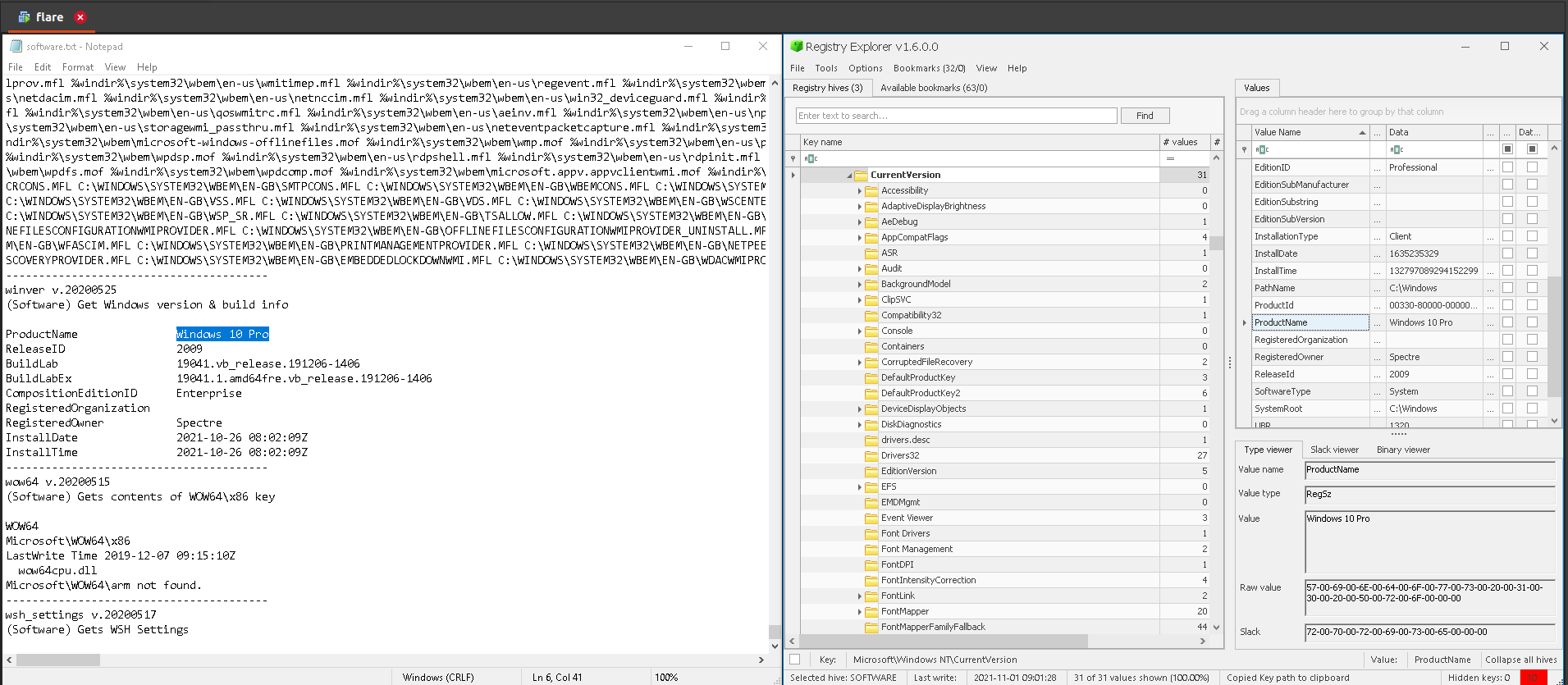
Task: Check the Dat... column box in RegisteredOwner row
Action: tap(1532, 356)
